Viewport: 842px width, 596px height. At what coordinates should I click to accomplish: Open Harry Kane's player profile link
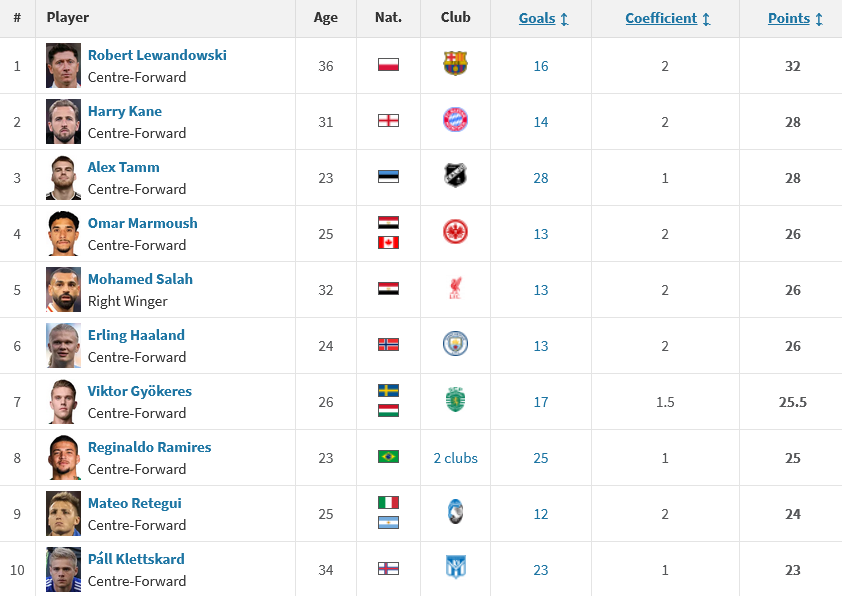click(x=124, y=111)
